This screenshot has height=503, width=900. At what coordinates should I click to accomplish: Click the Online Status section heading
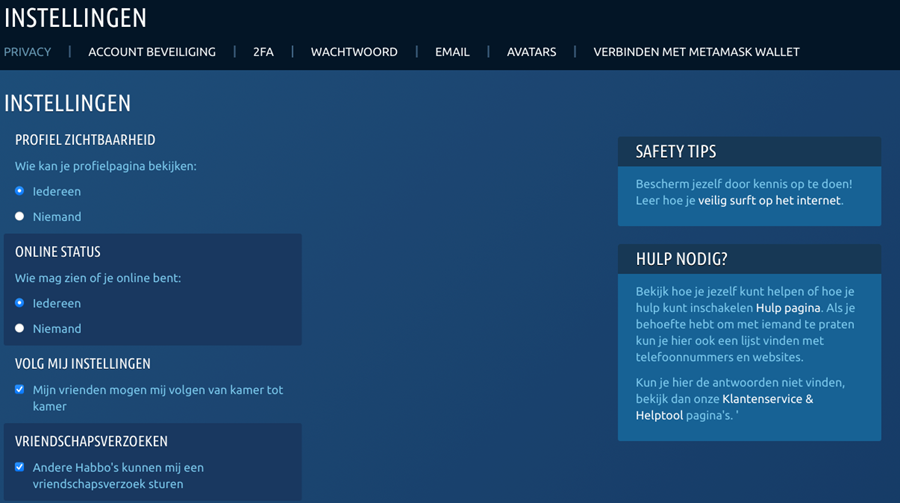[58, 252]
